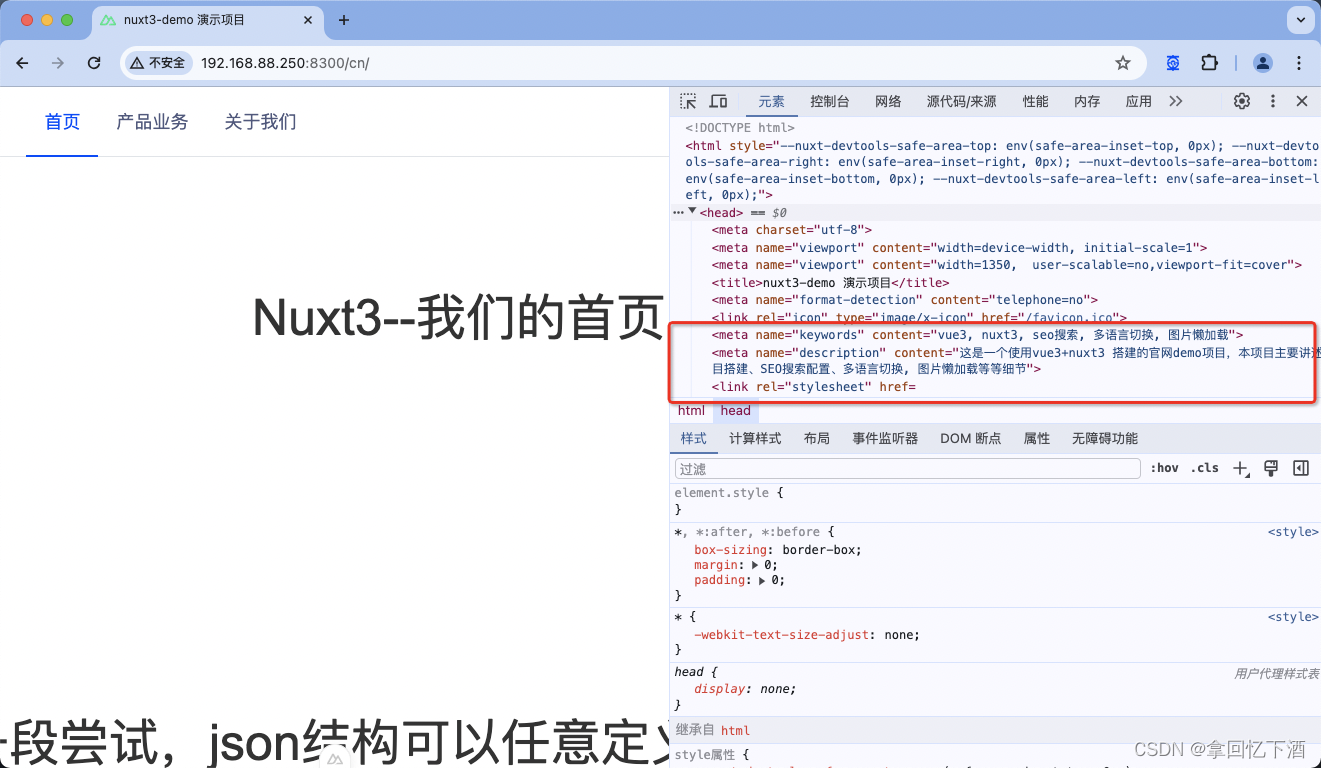Viewport: 1321px width, 768px height.
Task: Open DevTools settings gear
Action: point(1242,101)
